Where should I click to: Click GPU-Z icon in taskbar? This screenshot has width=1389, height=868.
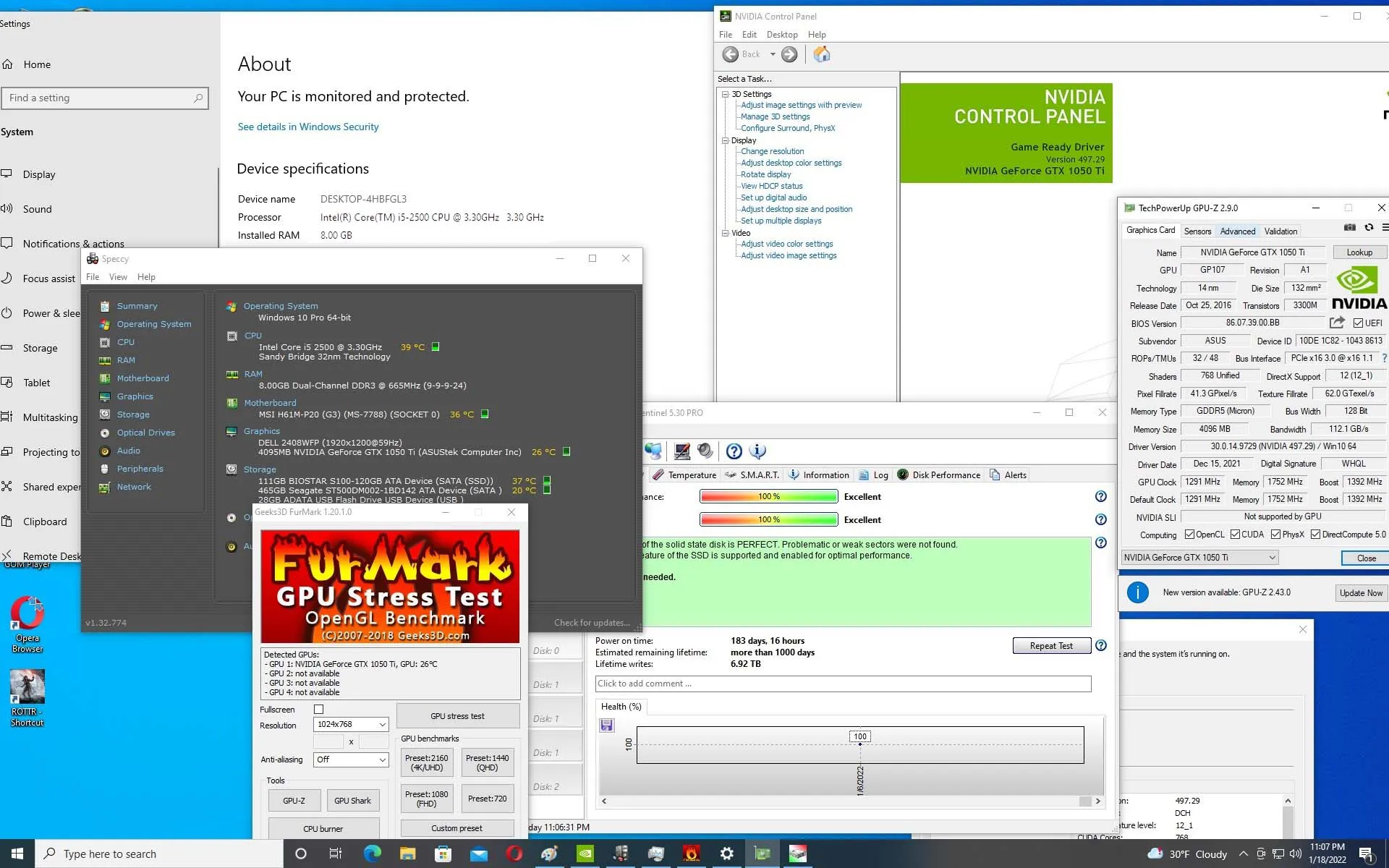tap(763, 854)
